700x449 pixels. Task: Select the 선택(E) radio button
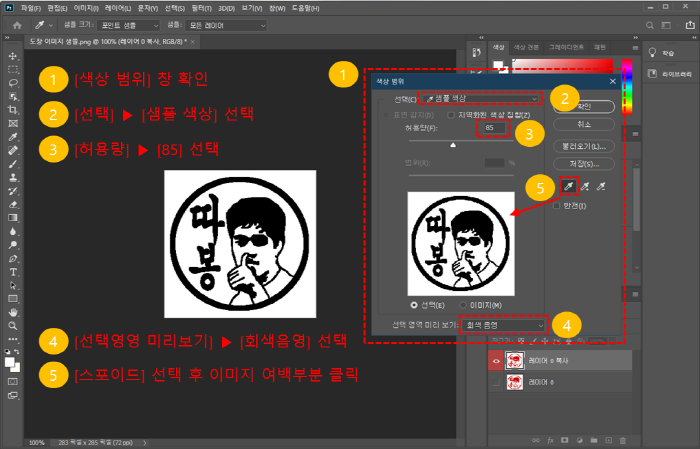414,305
